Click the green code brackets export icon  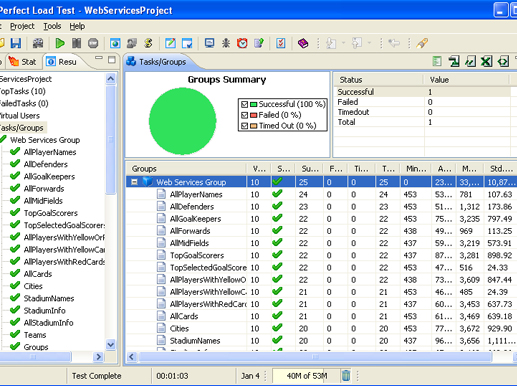coord(503,61)
